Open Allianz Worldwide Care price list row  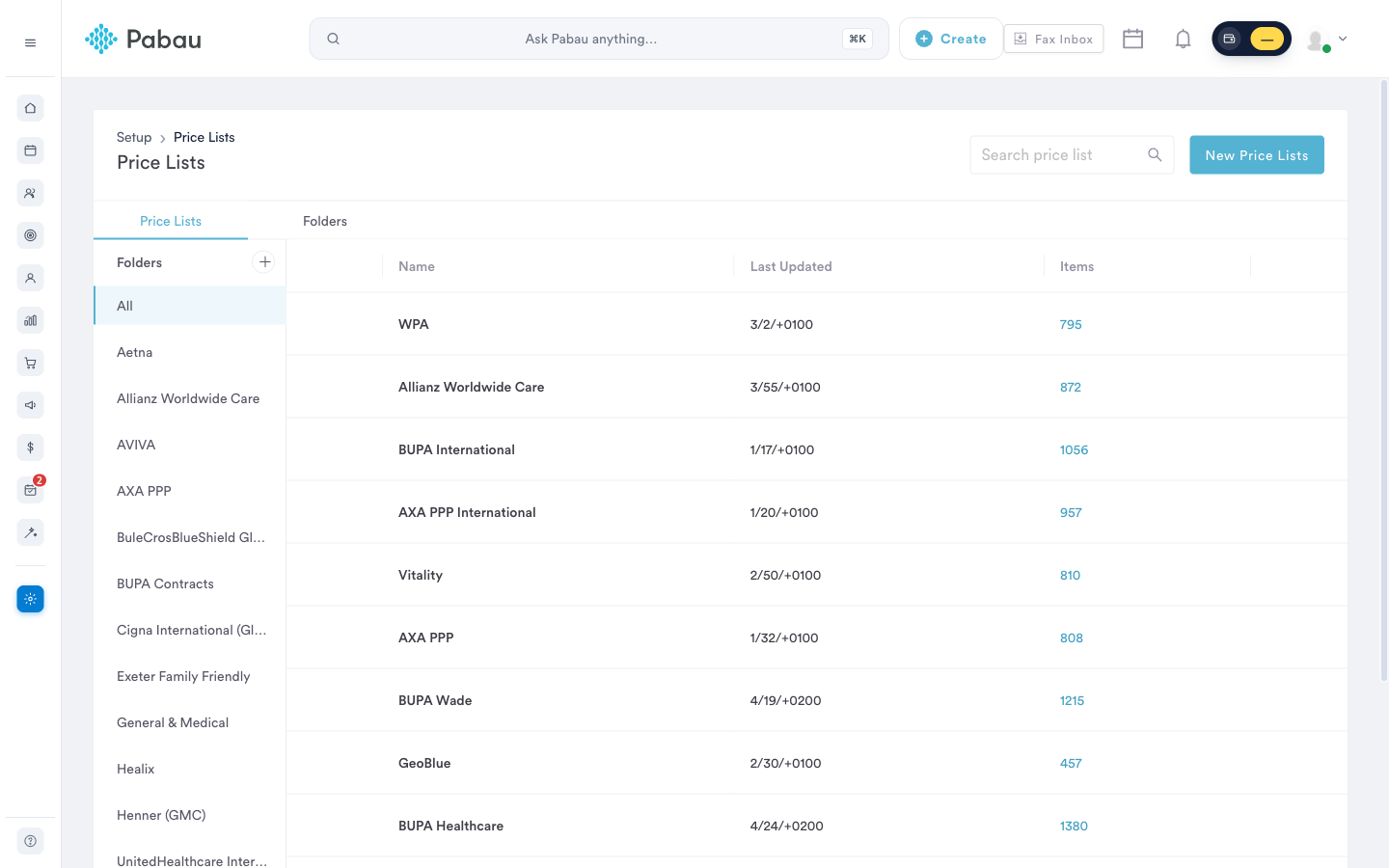(817, 387)
